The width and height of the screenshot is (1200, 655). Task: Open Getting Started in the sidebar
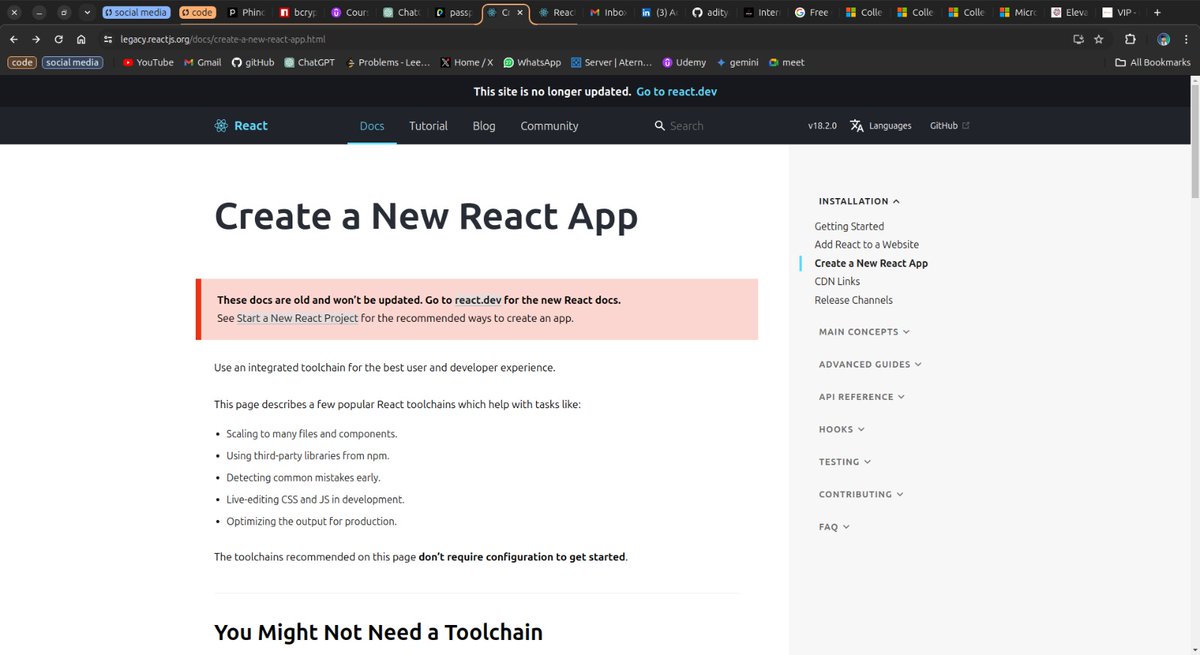(849, 226)
